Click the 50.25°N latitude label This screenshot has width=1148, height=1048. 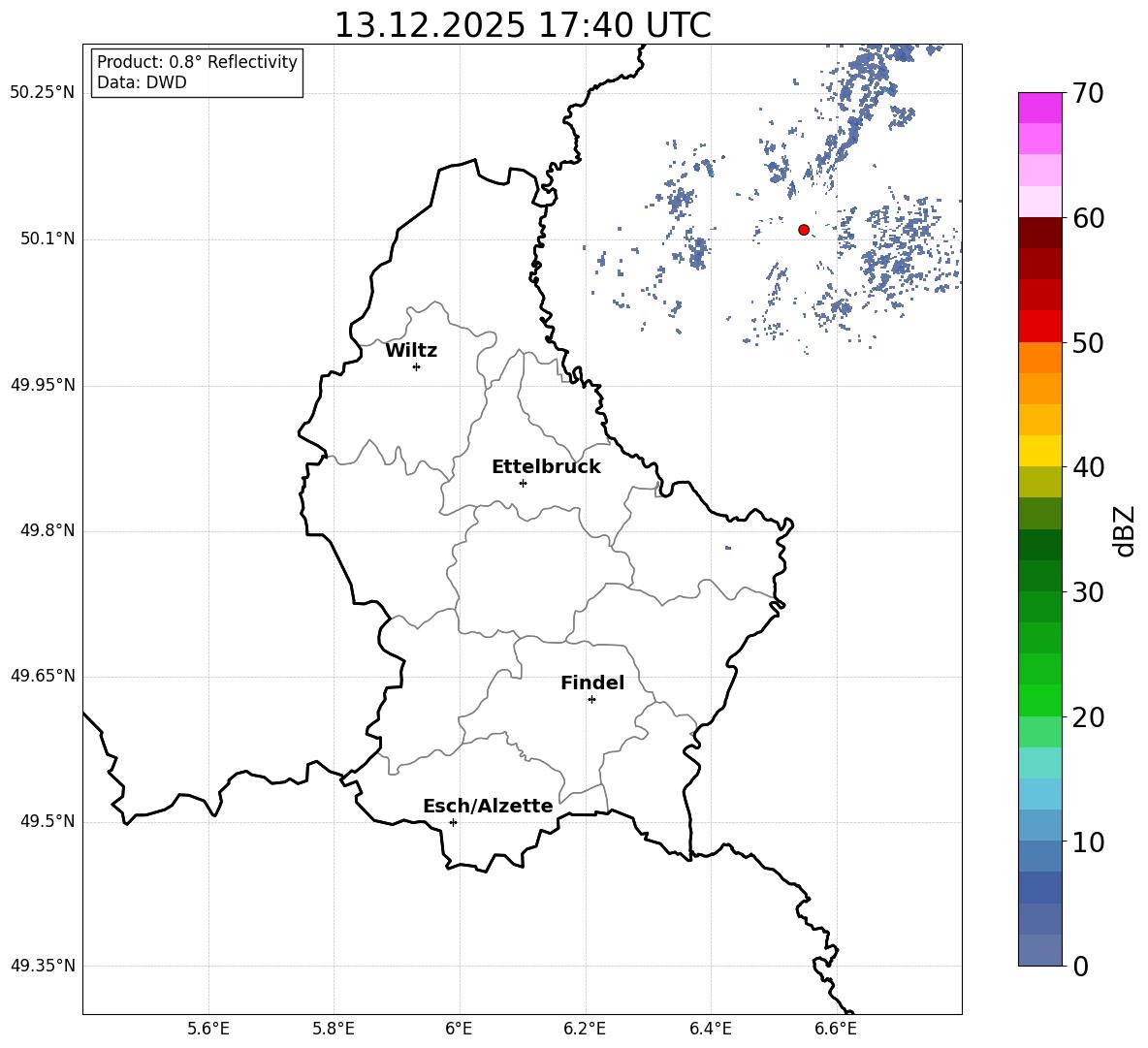(43, 93)
